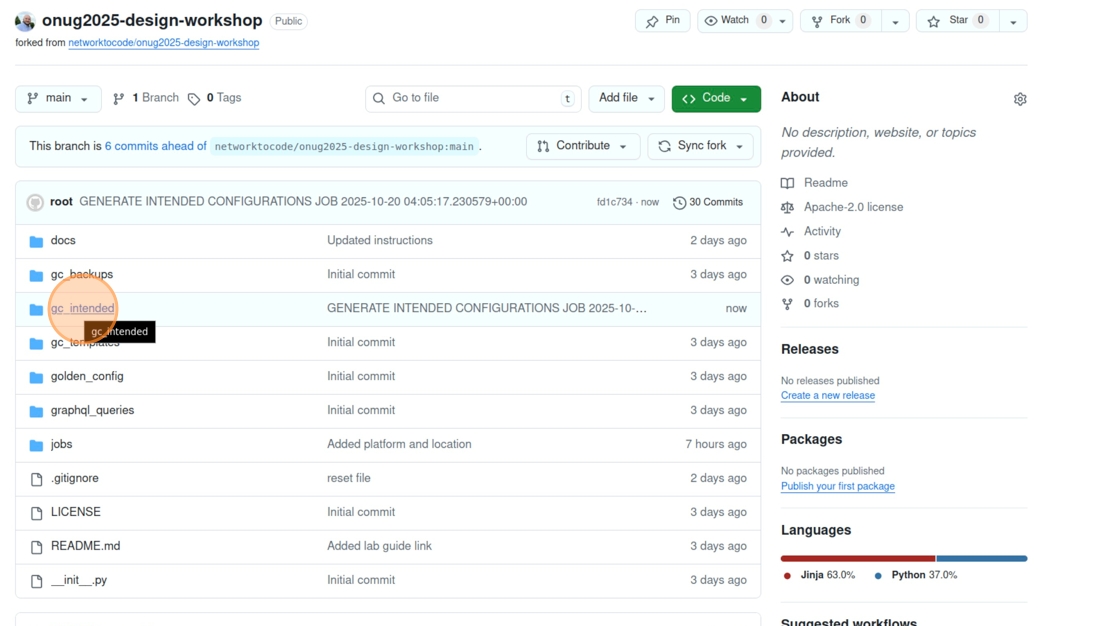This screenshot has height=626, width=1120.
Task: Open commit hash fd1c734
Action: point(614,202)
